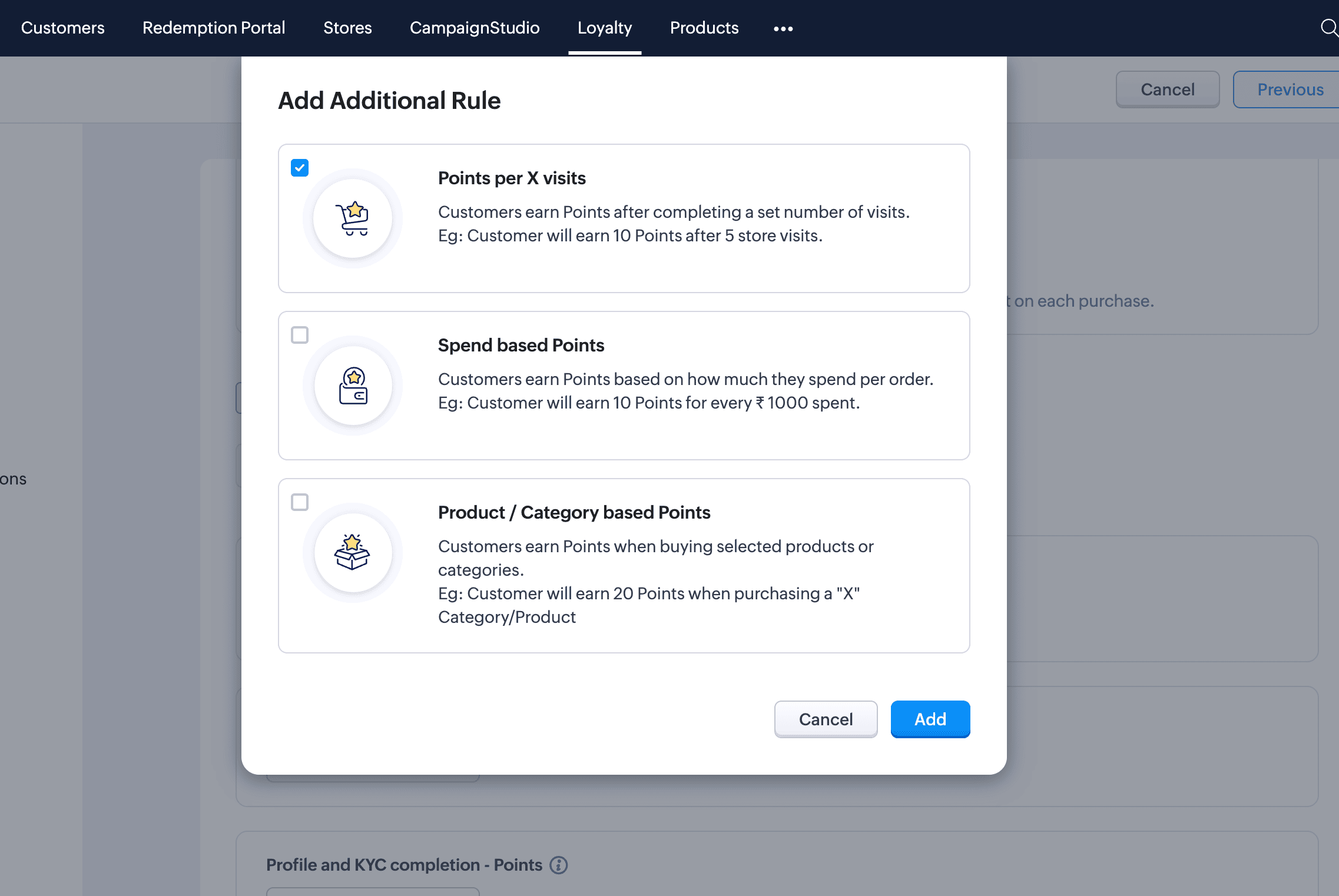
Task: Click the info icon beside Profile and KYC
Action: click(558, 865)
